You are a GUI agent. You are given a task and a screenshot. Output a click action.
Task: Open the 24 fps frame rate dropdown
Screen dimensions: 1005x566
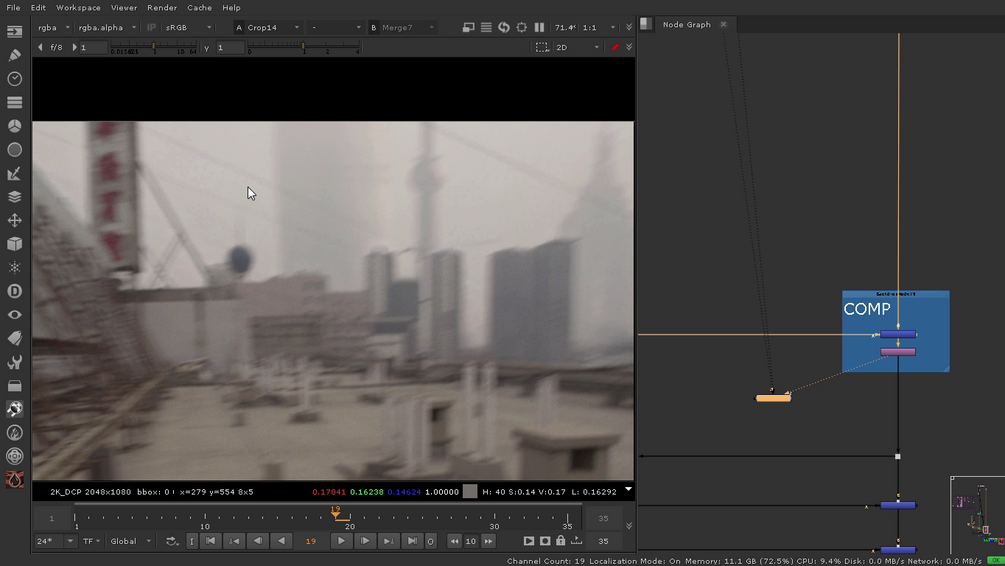click(55, 541)
